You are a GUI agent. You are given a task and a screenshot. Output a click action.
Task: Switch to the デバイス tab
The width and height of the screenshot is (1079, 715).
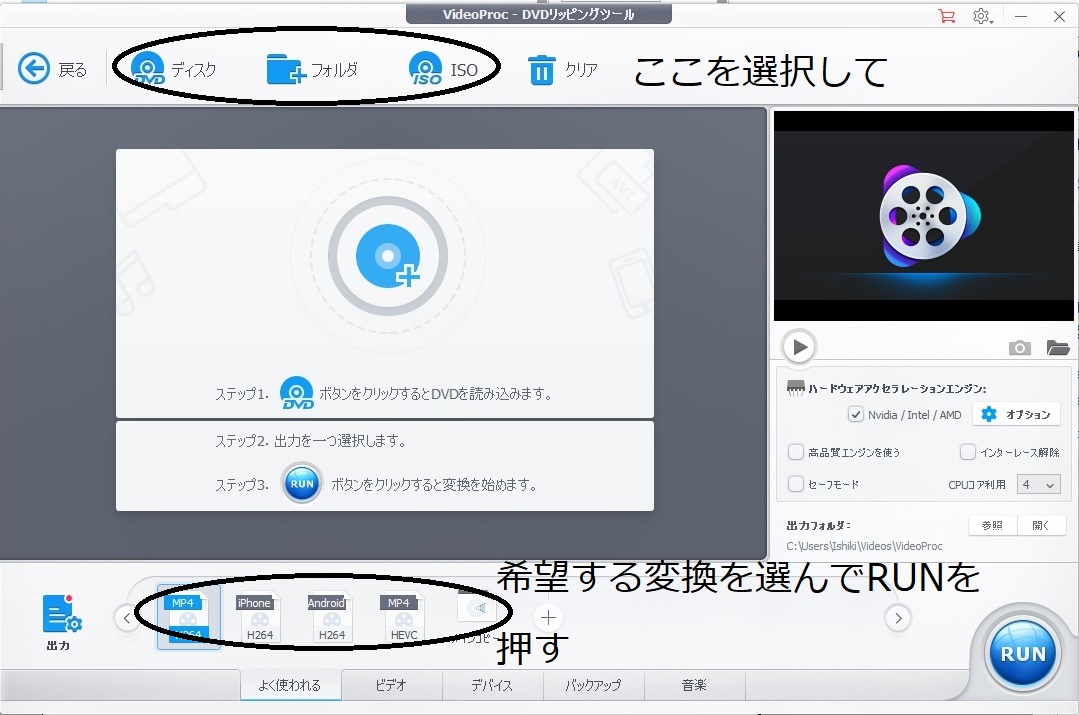[x=492, y=685]
